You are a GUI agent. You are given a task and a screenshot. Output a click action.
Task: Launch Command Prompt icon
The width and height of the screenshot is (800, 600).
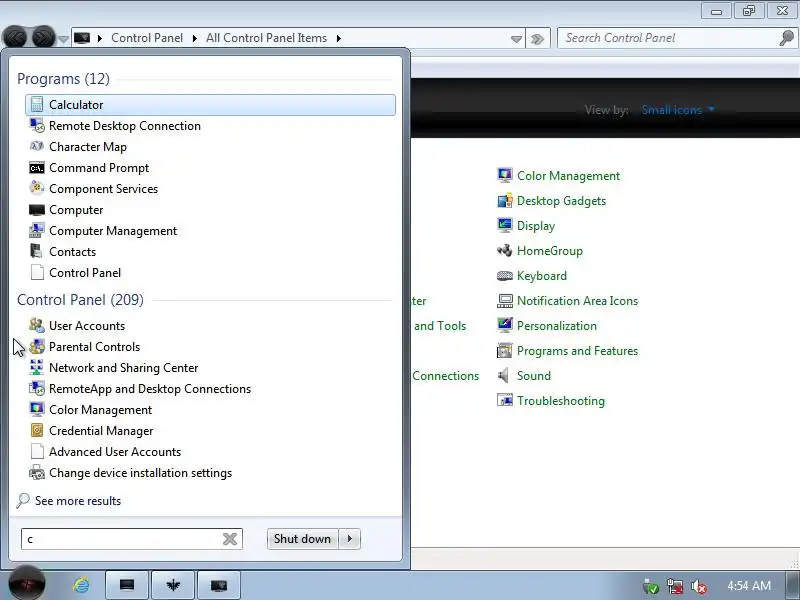click(x=37, y=168)
